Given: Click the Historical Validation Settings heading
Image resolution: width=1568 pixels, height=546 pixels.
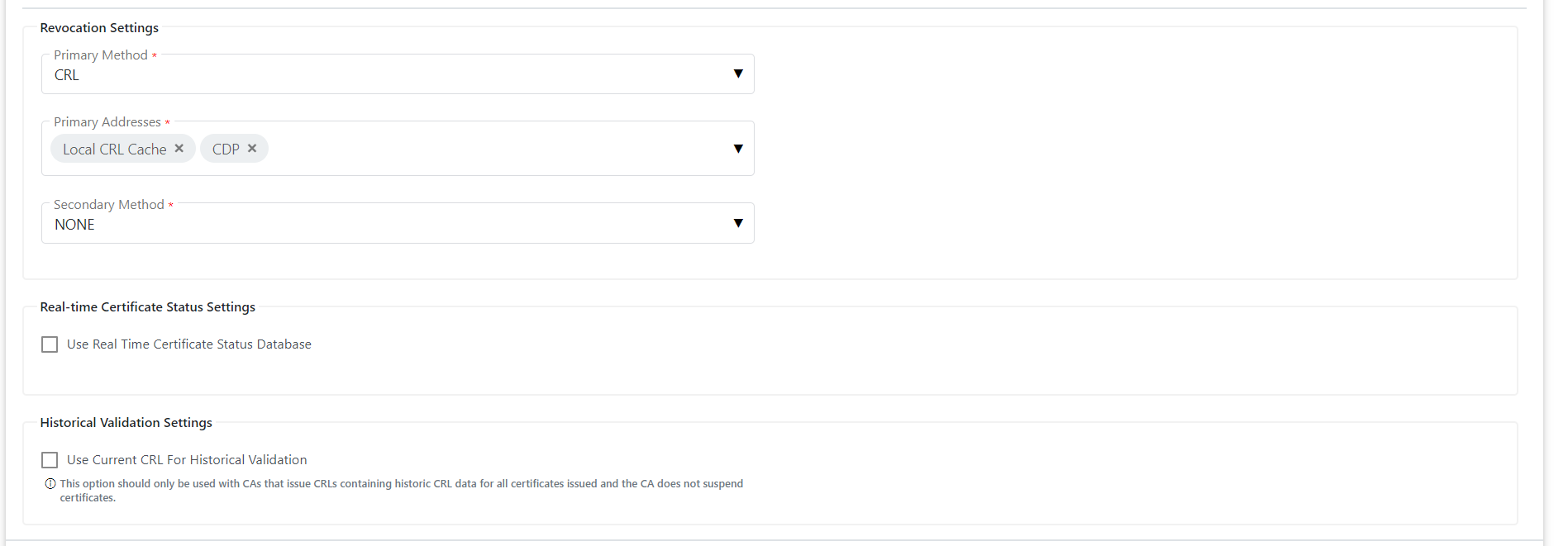Looking at the screenshot, I should point(126,423).
